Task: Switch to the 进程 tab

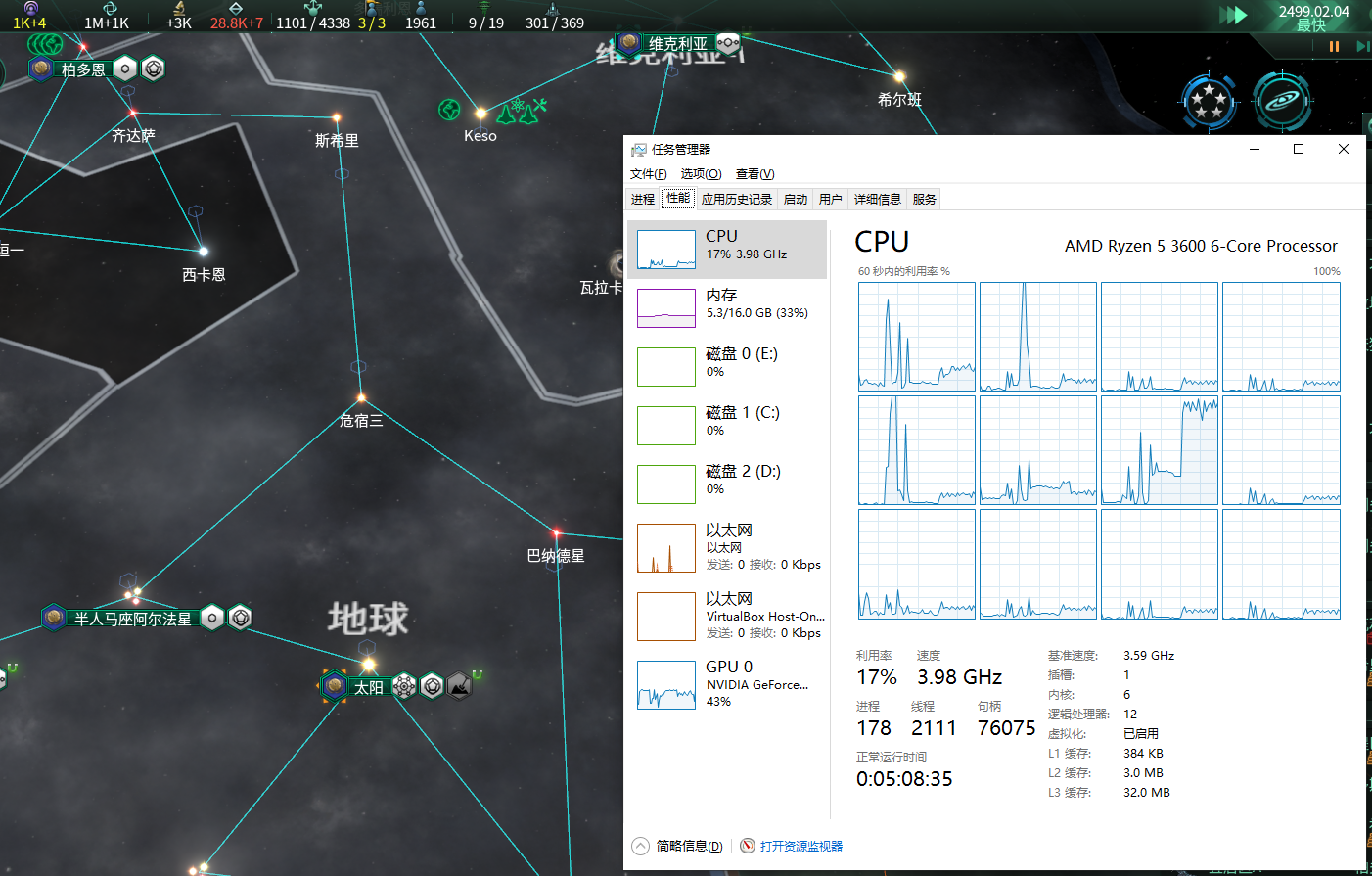Action: [643, 199]
